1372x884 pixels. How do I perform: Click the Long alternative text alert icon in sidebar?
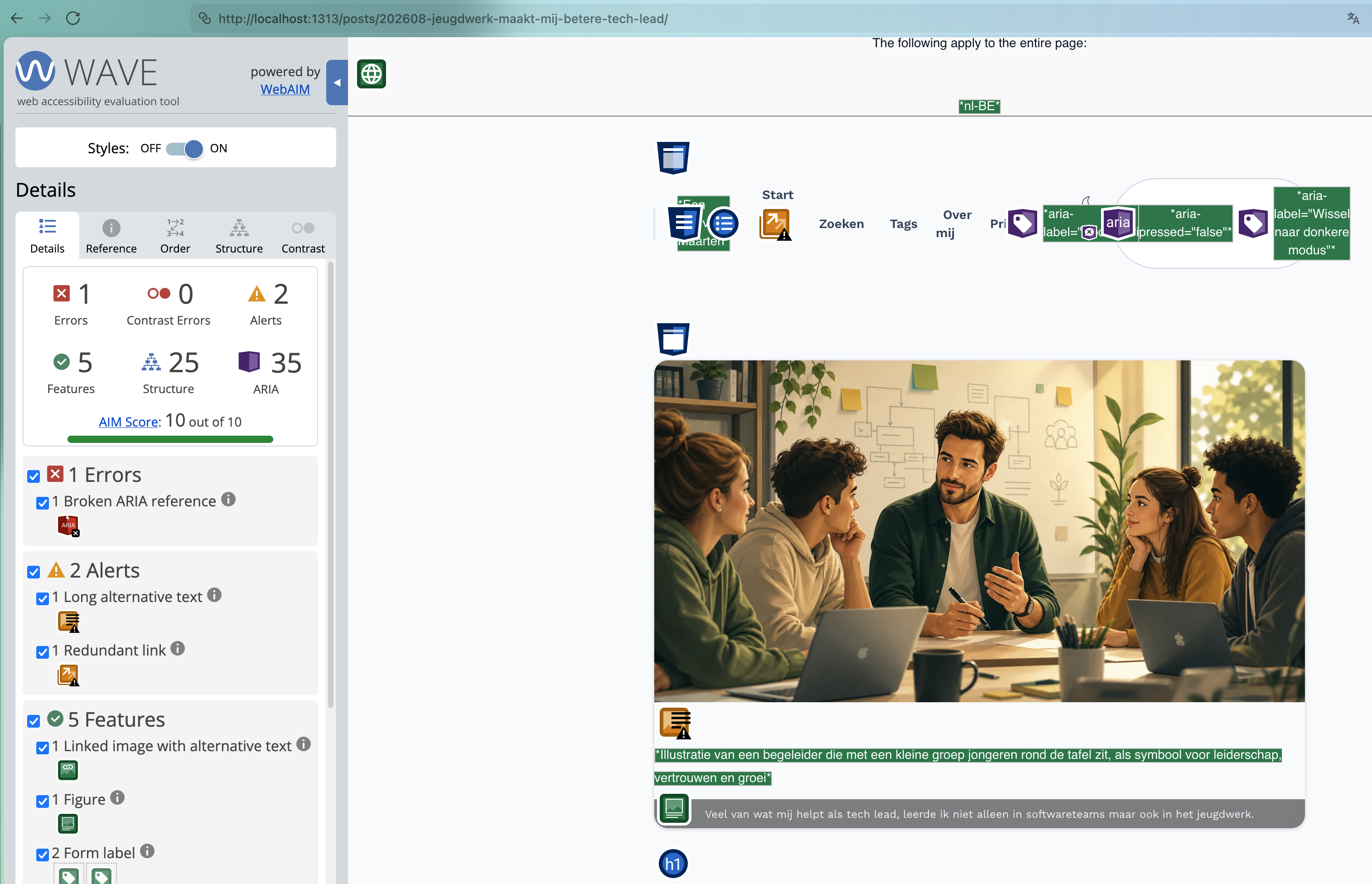[68, 622]
